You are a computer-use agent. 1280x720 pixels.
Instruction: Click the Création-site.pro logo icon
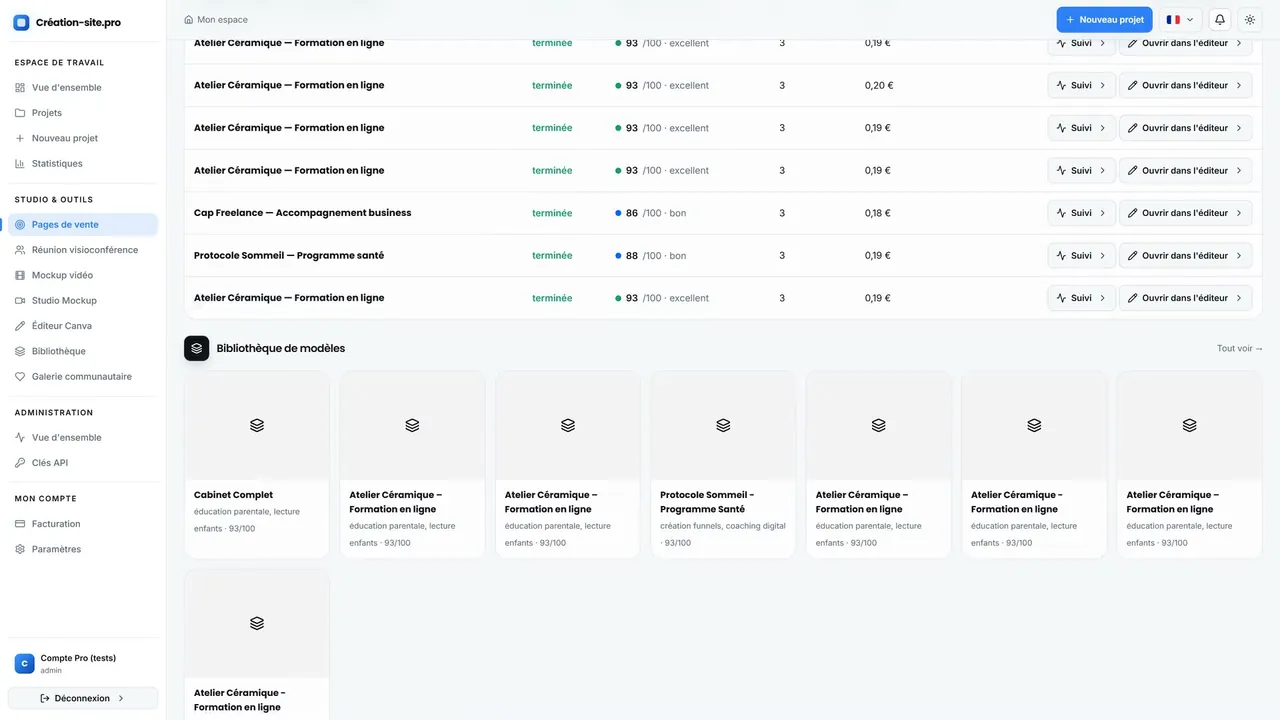pos(21,22)
